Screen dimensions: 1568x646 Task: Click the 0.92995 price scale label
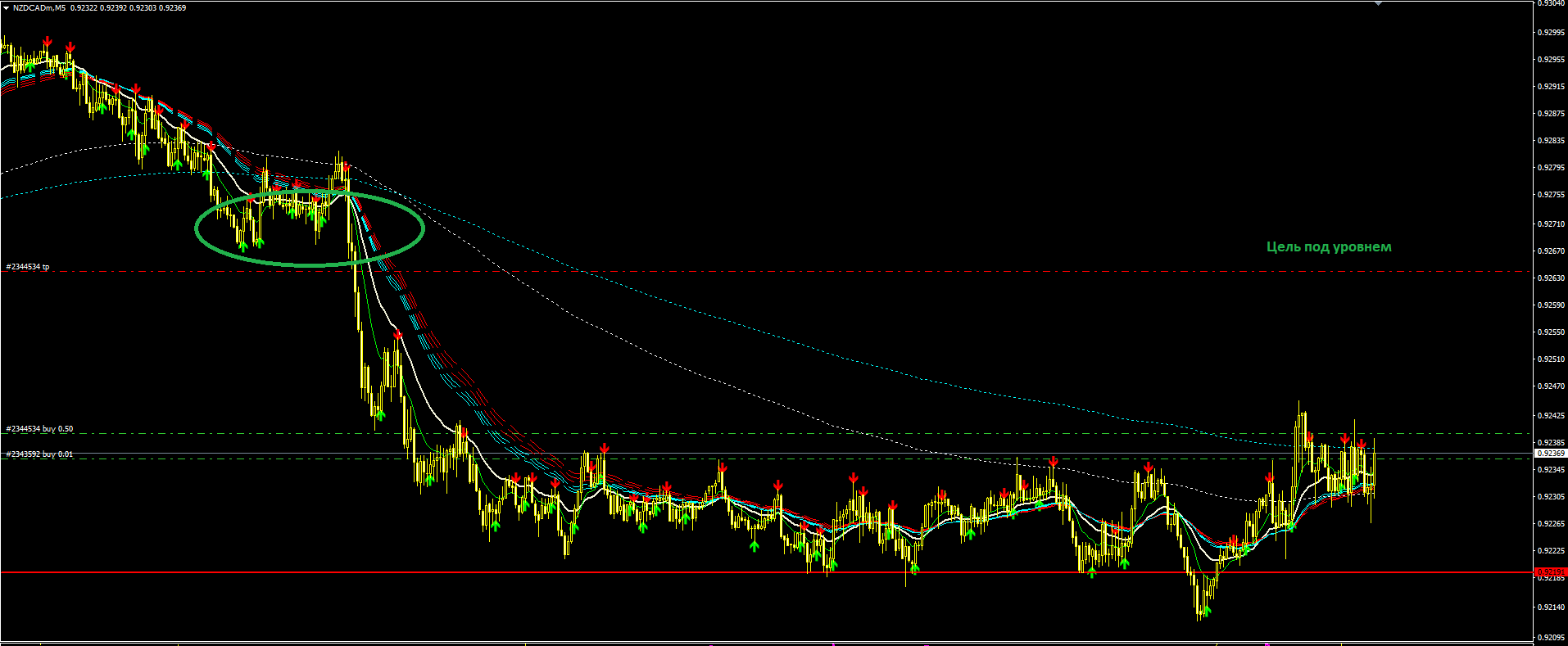[1550, 33]
